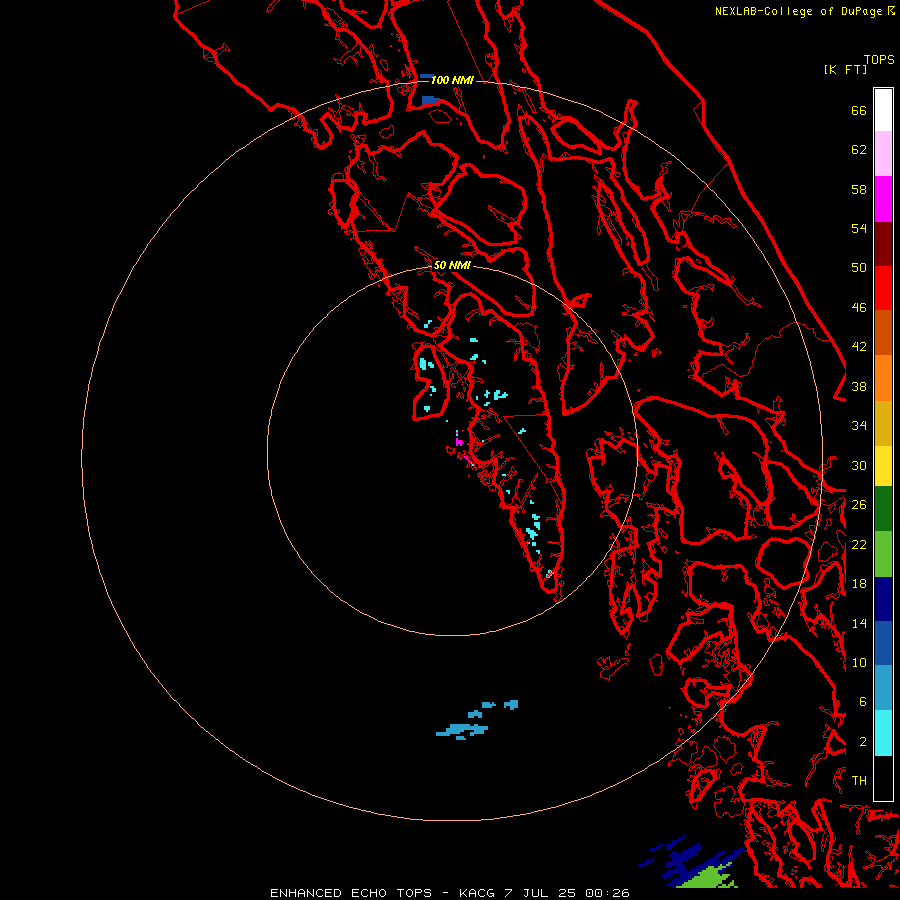This screenshot has height=900, width=900.
Task: Click the magenta echo near the radar center
Action: tap(459, 441)
